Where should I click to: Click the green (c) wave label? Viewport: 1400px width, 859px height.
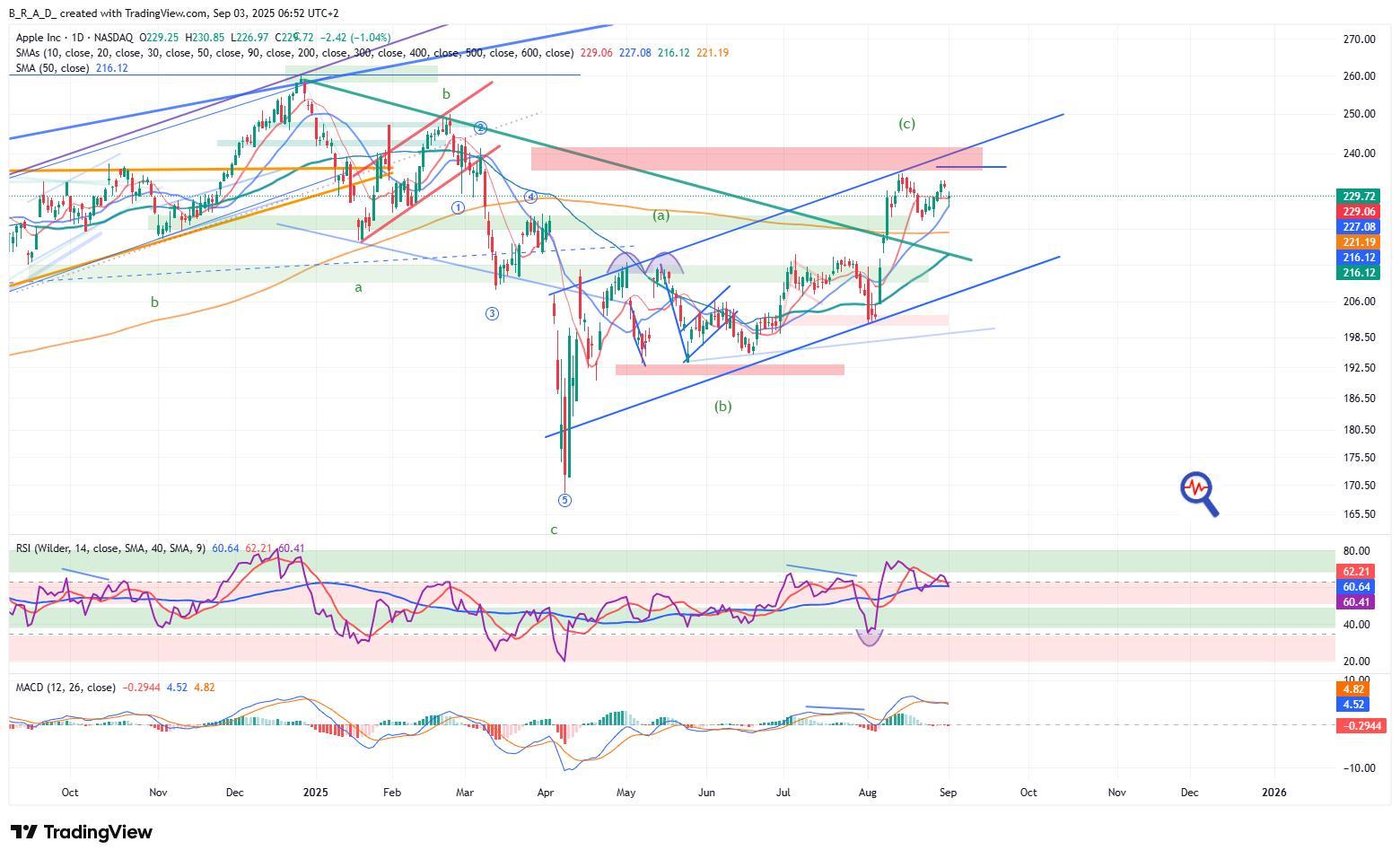tap(906, 124)
